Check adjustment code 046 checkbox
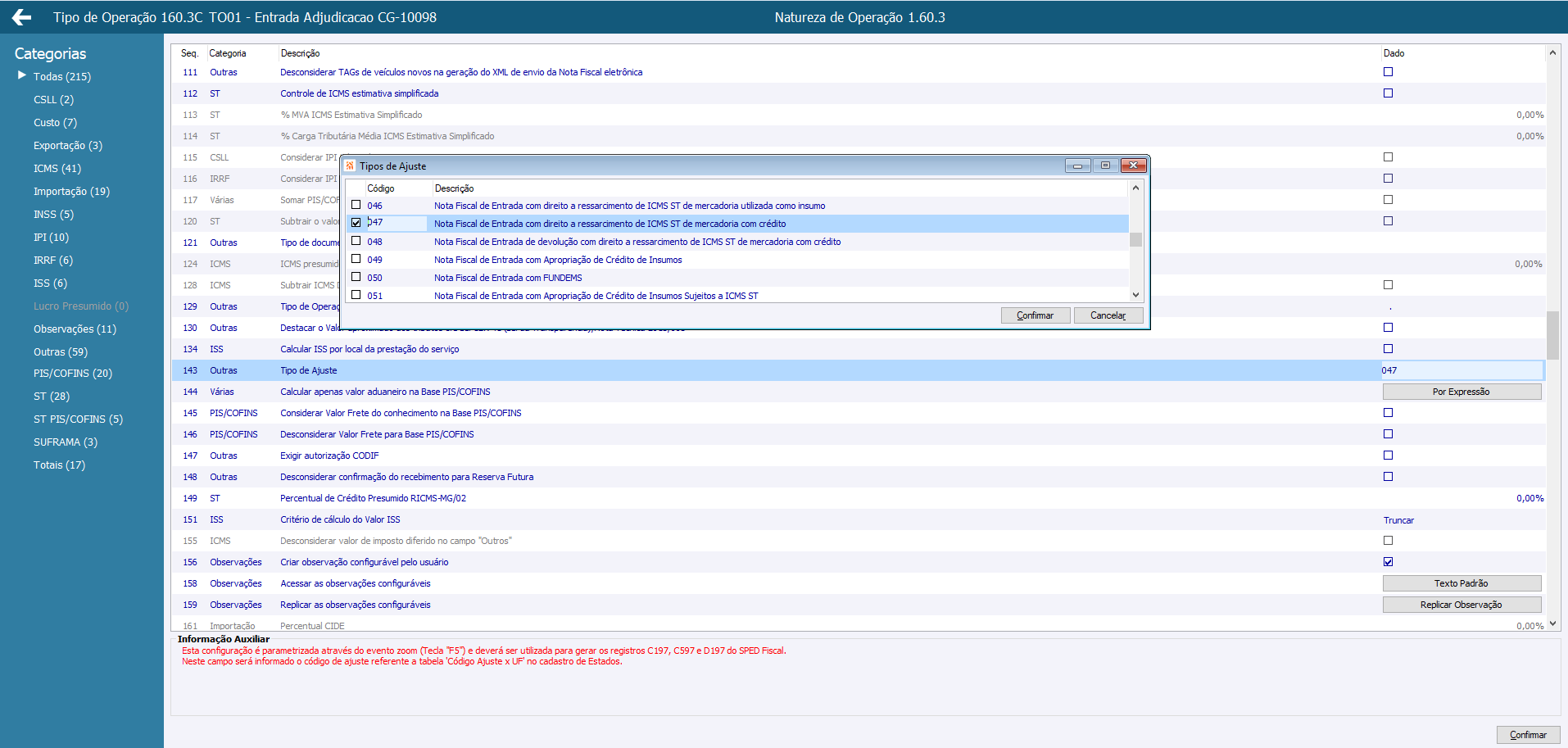This screenshot has height=748, width=1568. pos(356,205)
